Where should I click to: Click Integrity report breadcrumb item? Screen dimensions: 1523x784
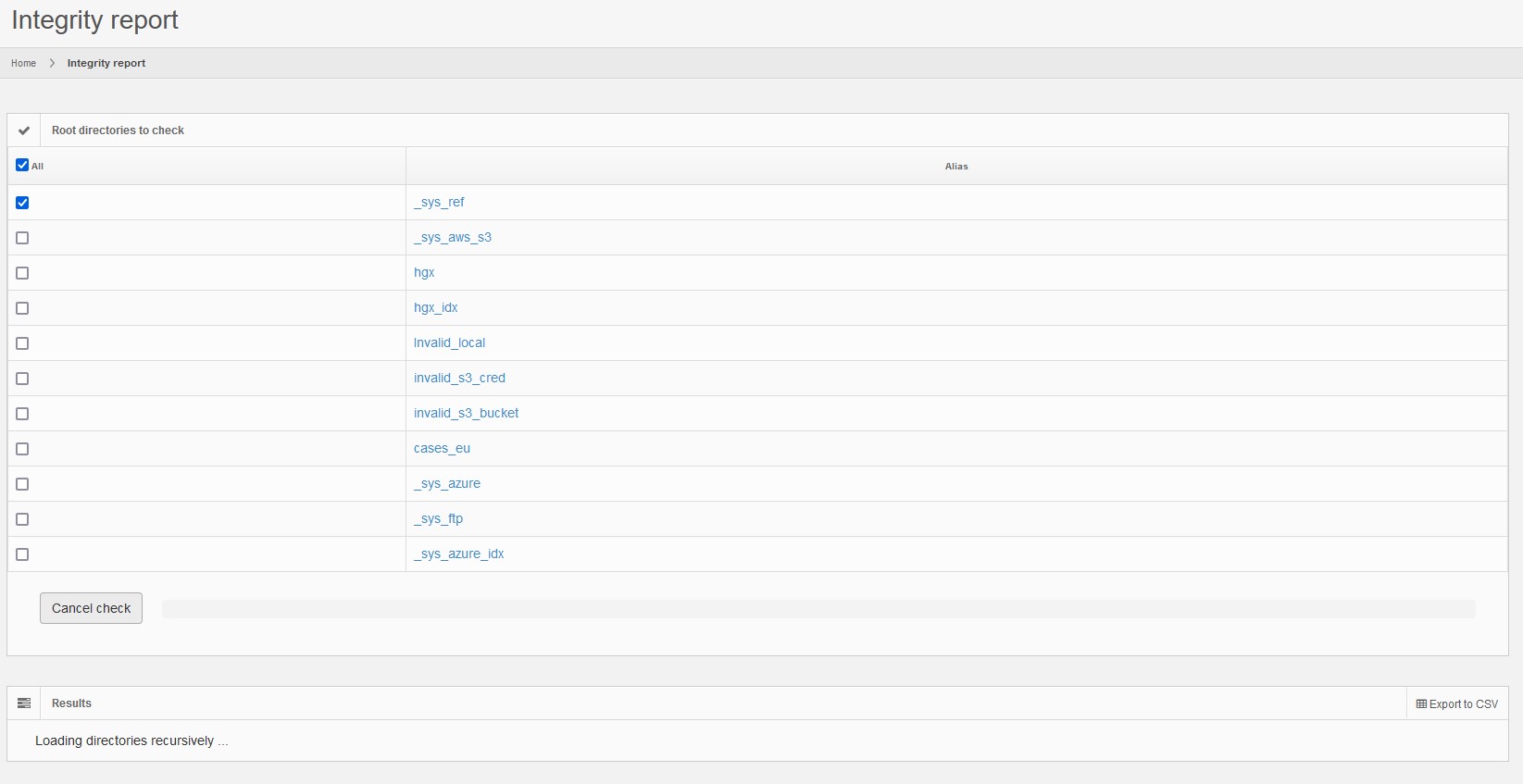click(106, 63)
